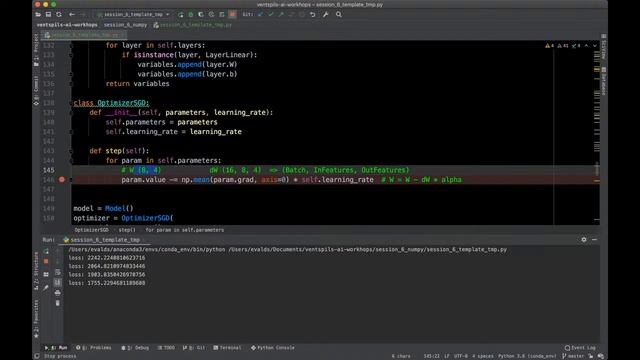Click the warnings count indicator in editor
The height and width of the screenshot is (360, 640).
pos(549,46)
